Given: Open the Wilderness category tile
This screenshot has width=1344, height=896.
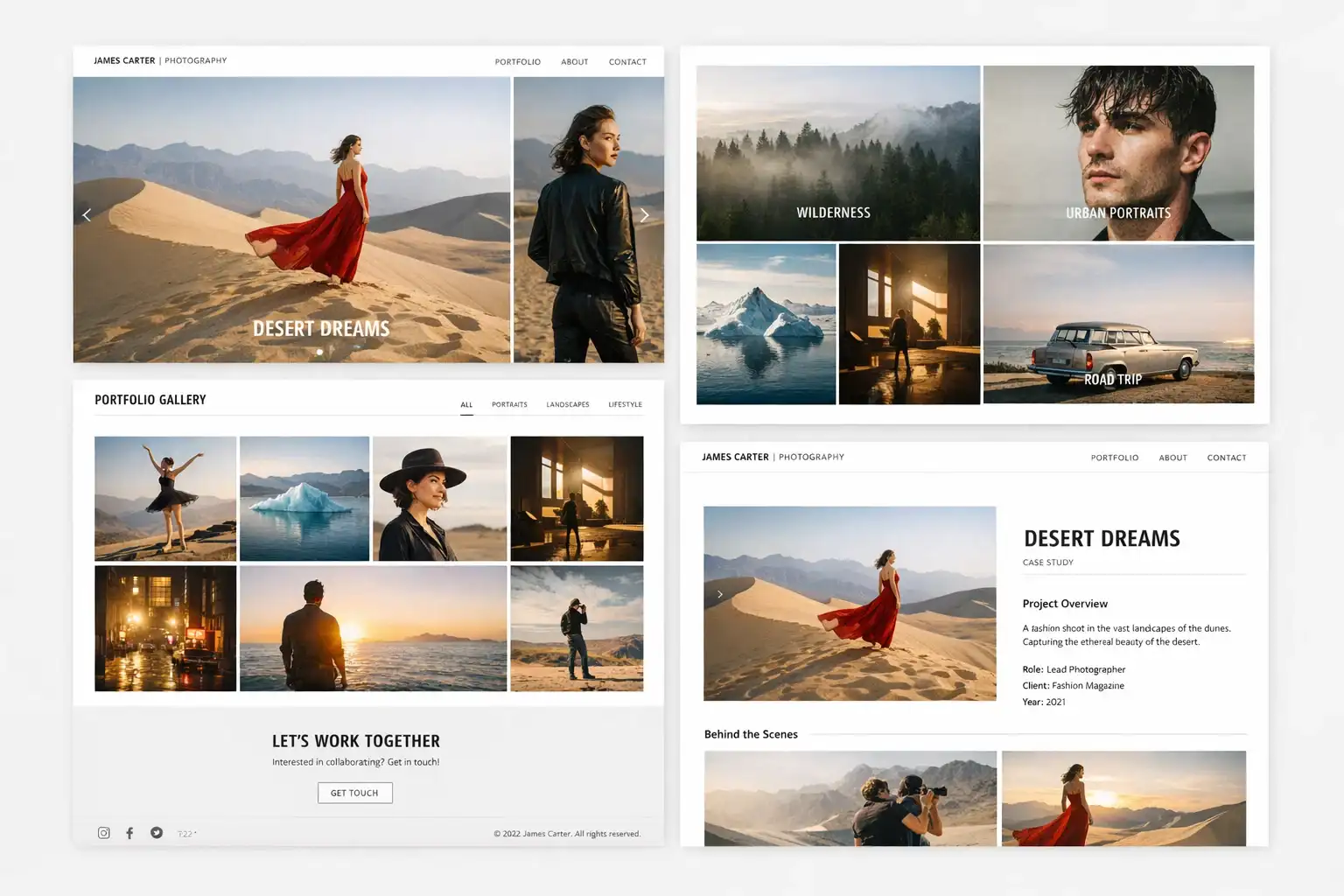Looking at the screenshot, I should coord(837,153).
